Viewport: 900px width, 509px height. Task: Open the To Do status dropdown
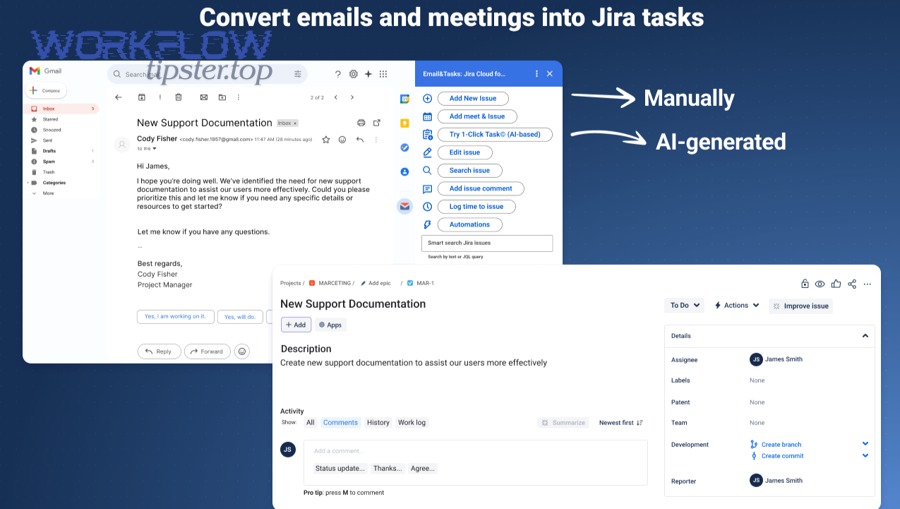click(684, 305)
